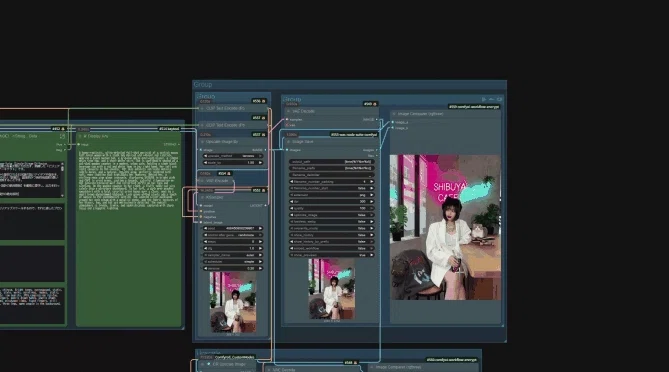Open the control after generate dropdown

tap(233, 235)
